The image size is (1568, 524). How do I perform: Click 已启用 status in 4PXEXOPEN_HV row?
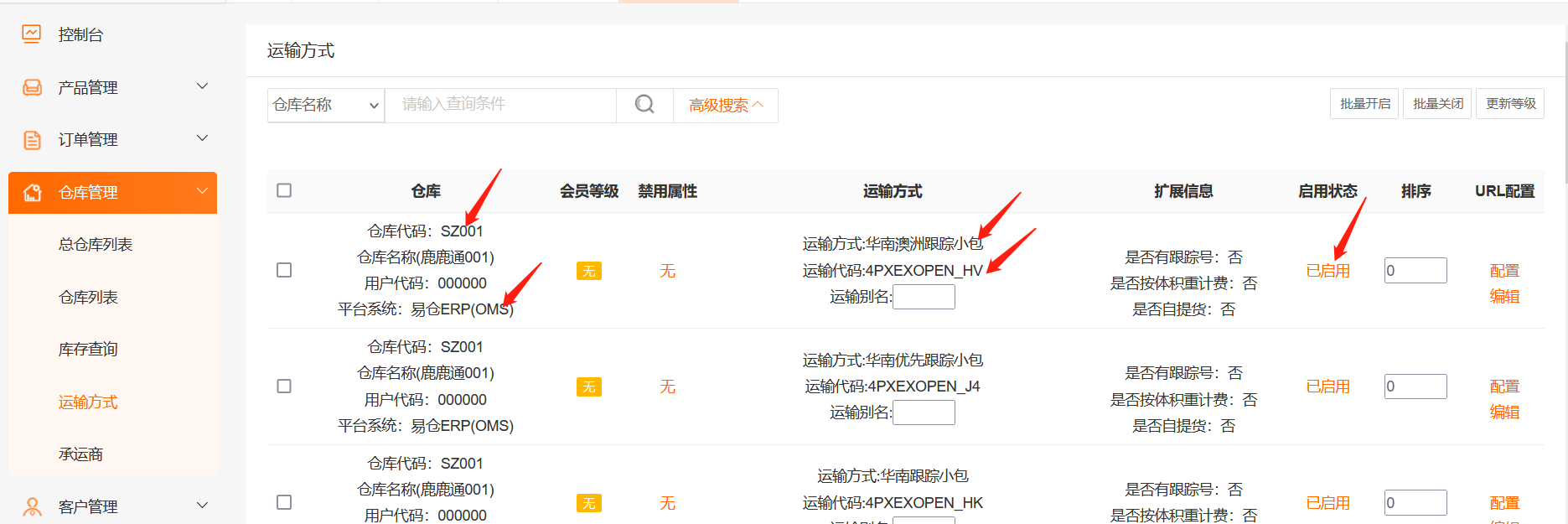1328,271
